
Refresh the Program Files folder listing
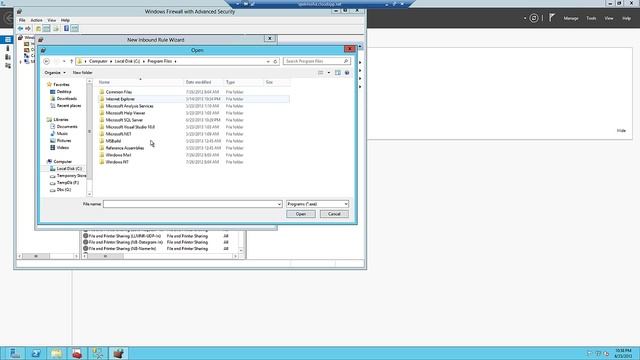pos(276,61)
